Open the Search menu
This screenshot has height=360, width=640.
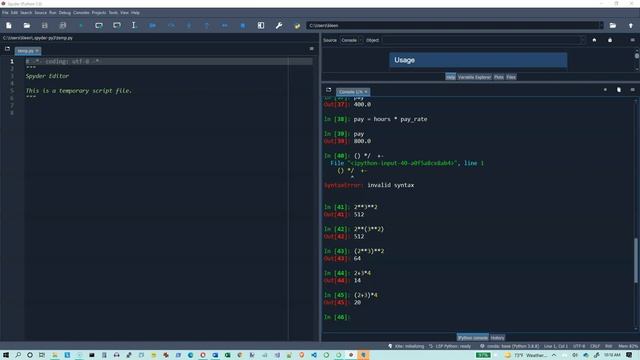(26, 13)
